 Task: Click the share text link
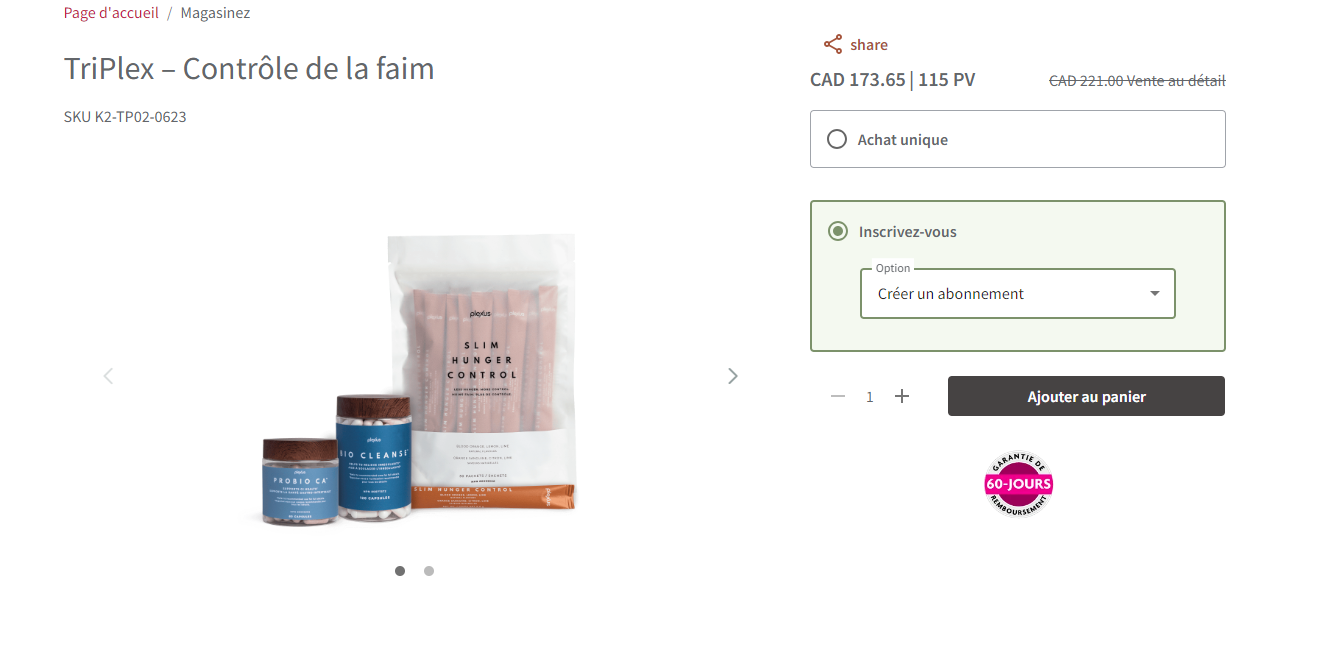pyautogui.click(x=869, y=45)
